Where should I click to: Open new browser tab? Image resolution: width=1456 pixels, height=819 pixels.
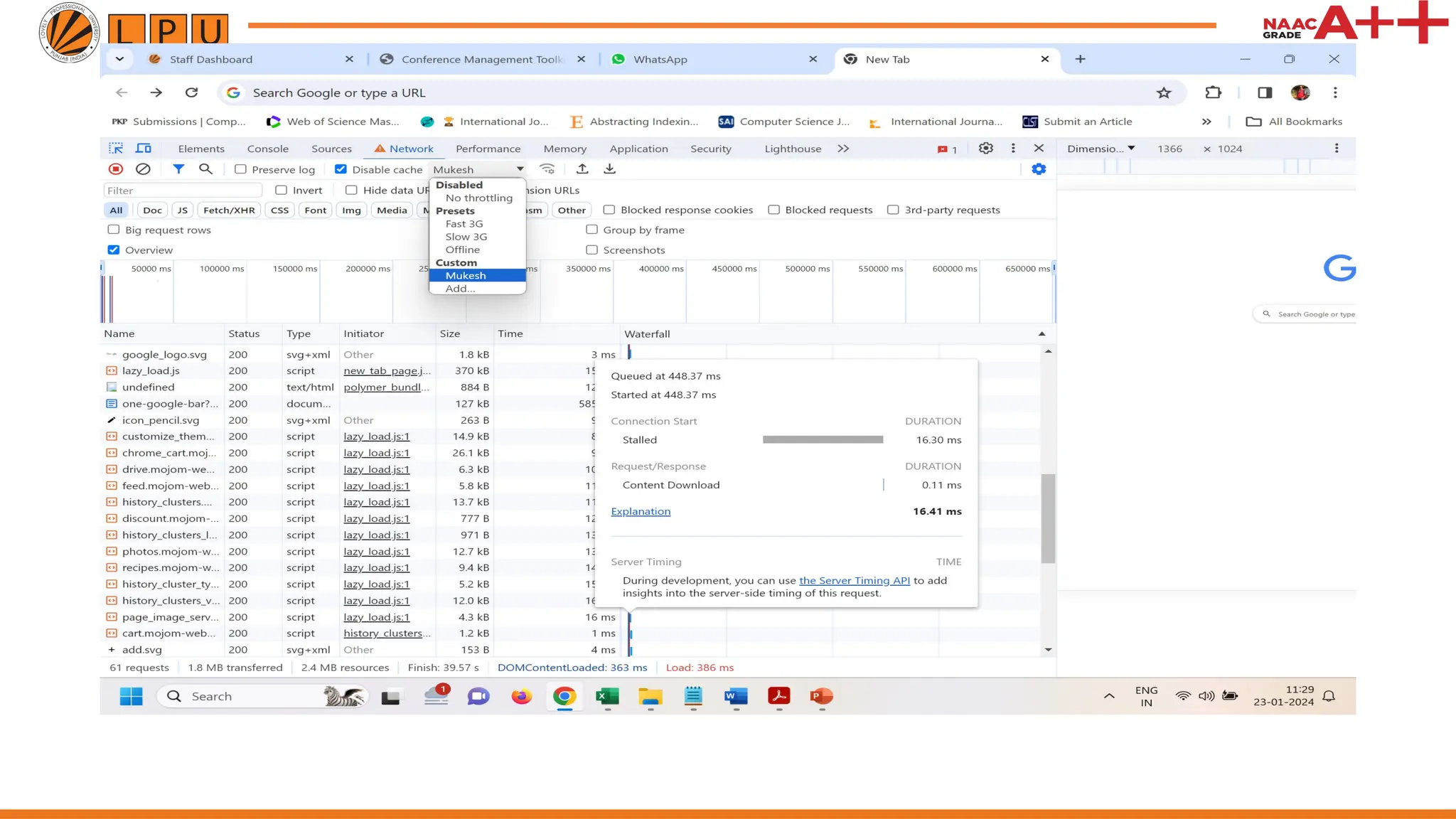(1080, 59)
